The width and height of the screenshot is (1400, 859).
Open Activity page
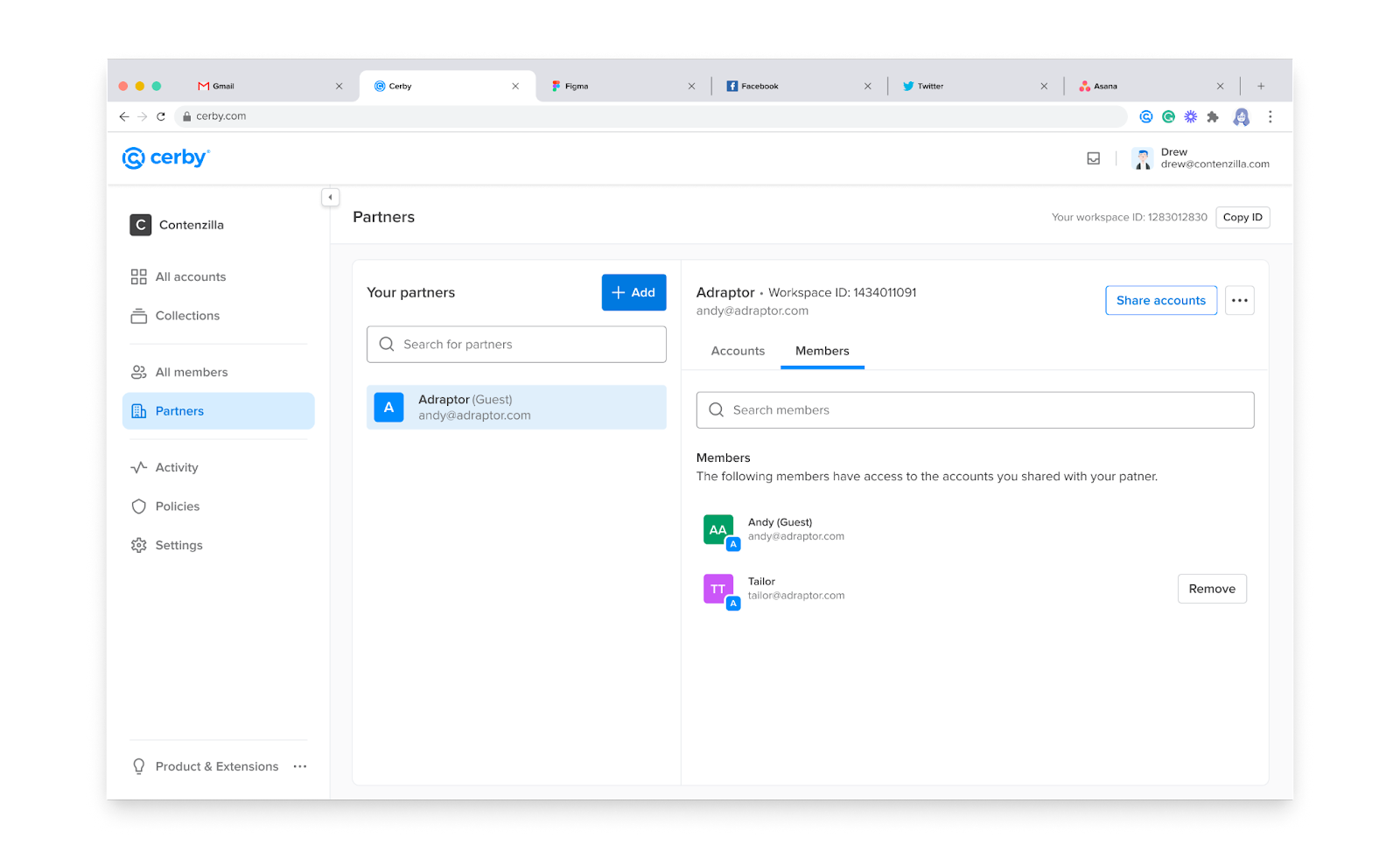pyautogui.click(x=164, y=467)
